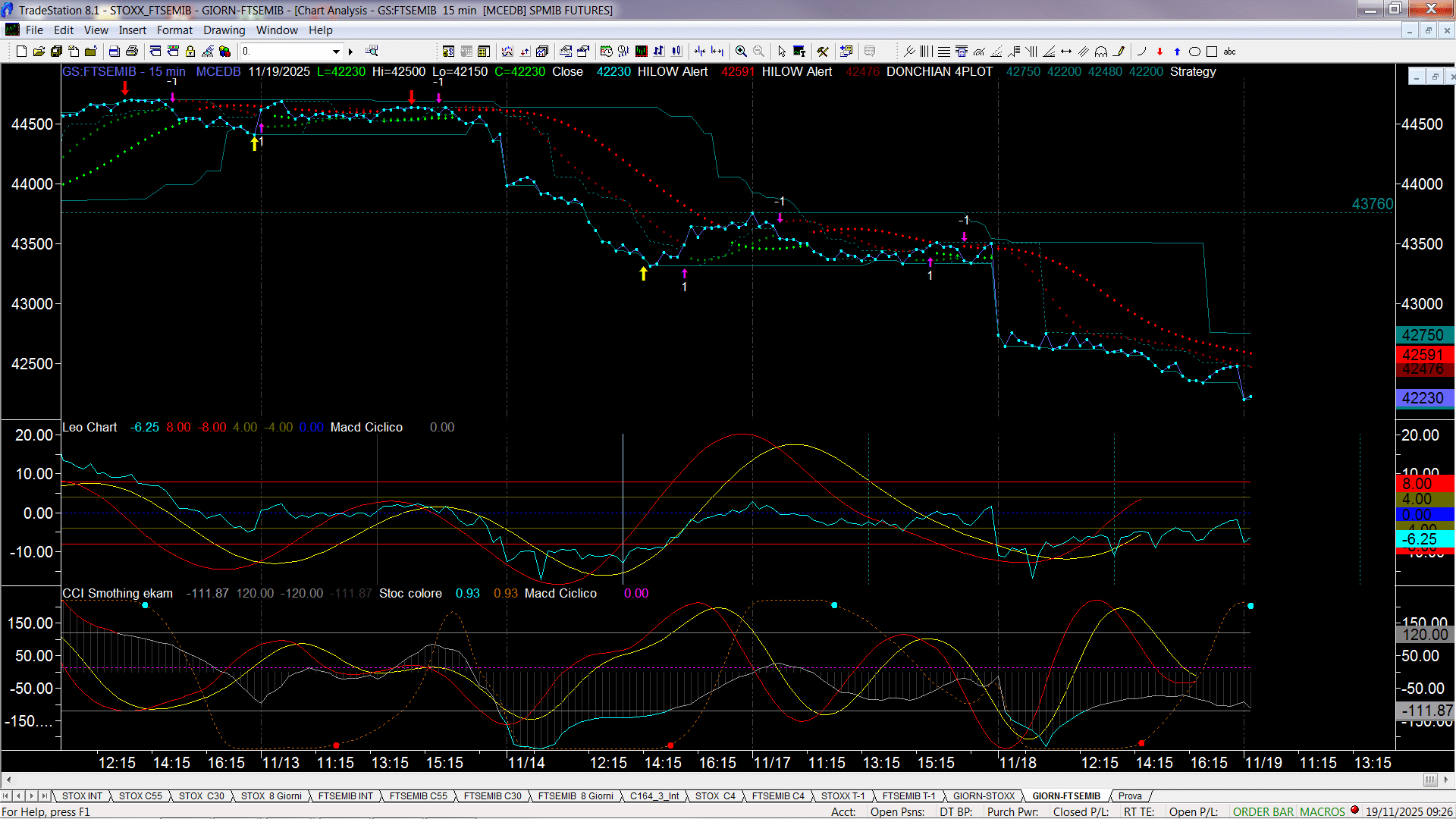
Task: Select the pointer arrow tool
Action: (782, 52)
